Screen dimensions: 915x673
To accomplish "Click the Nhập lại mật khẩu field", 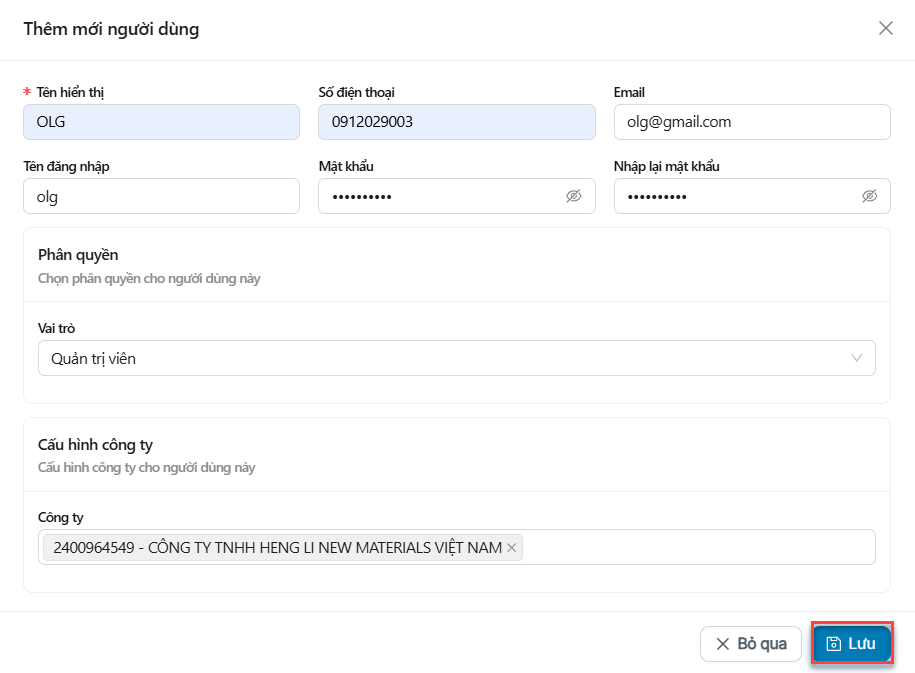I will [735, 196].
